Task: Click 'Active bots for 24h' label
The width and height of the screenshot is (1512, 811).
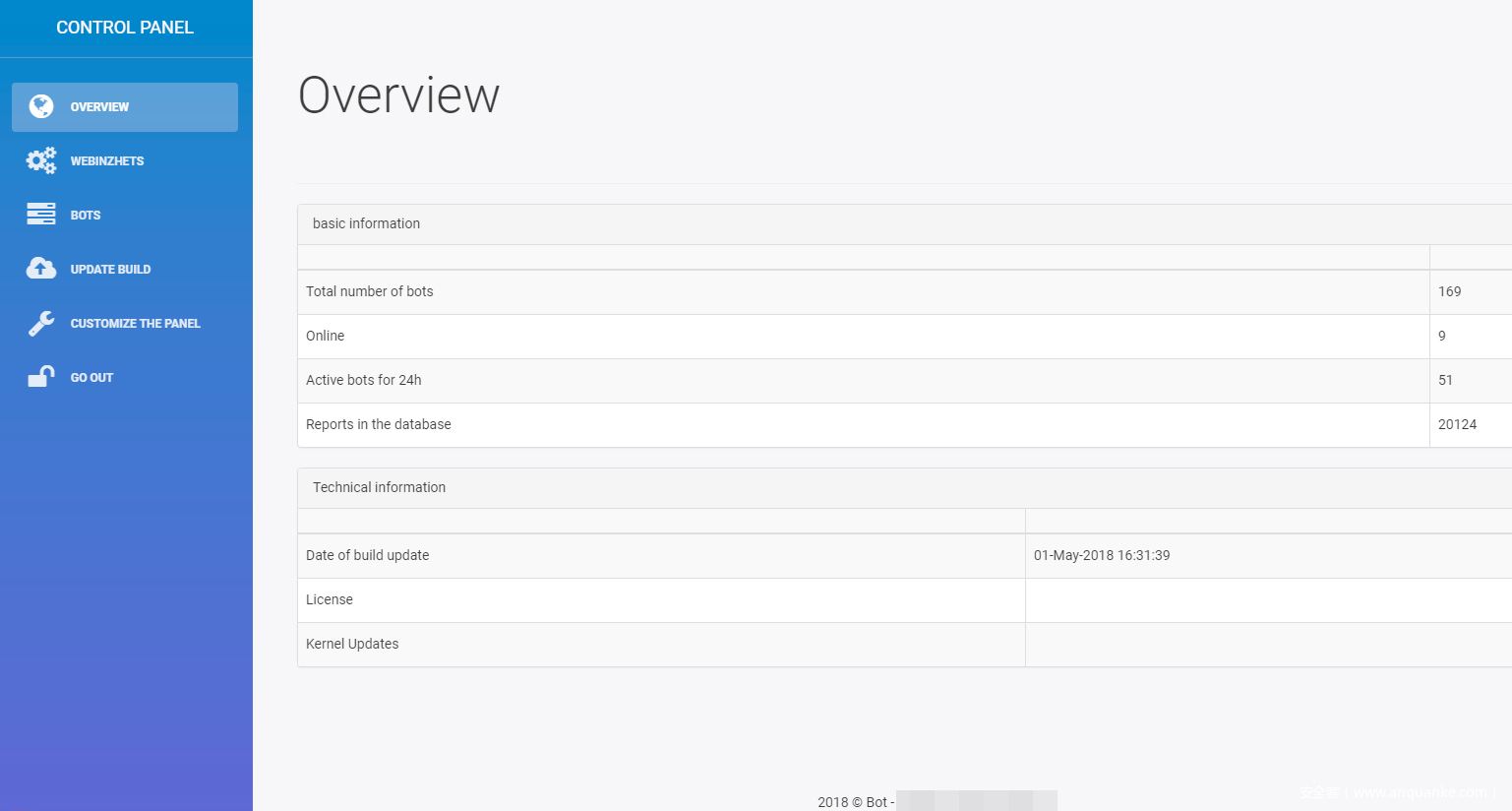Action: pyautogui.click(x=364, y=380)
